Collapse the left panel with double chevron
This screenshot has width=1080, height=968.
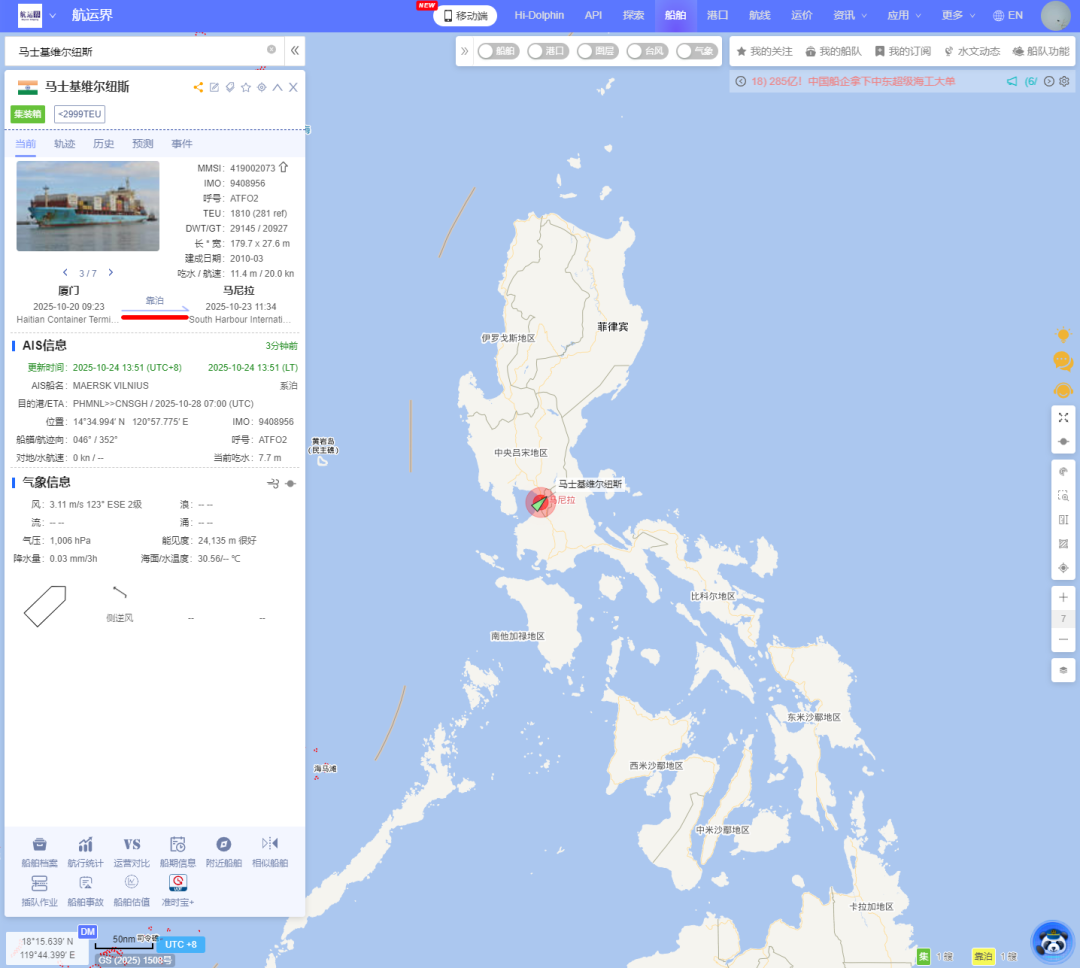[295, 50]
